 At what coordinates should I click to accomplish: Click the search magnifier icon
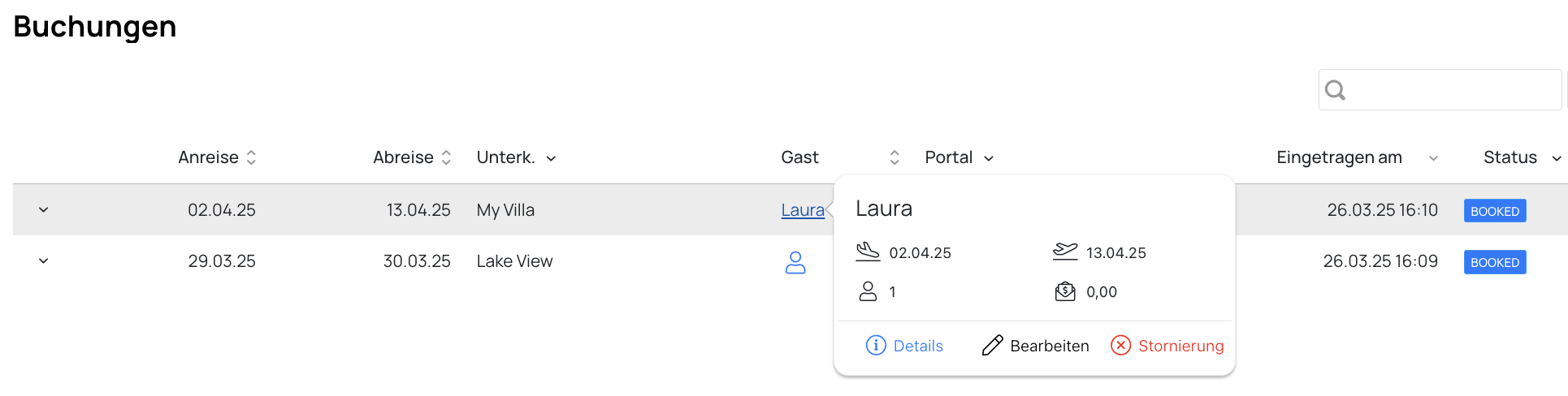coord(1335,90)
